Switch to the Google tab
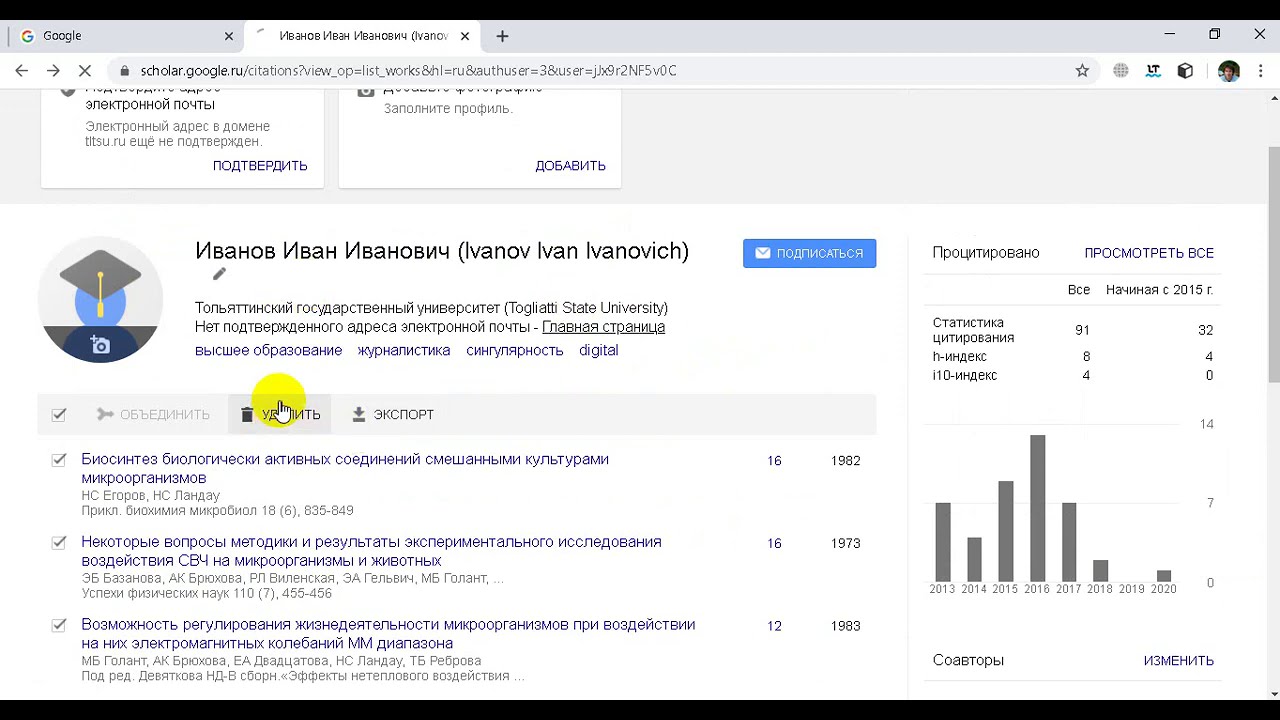This screenshot has width=1280, height=720. 125,36
